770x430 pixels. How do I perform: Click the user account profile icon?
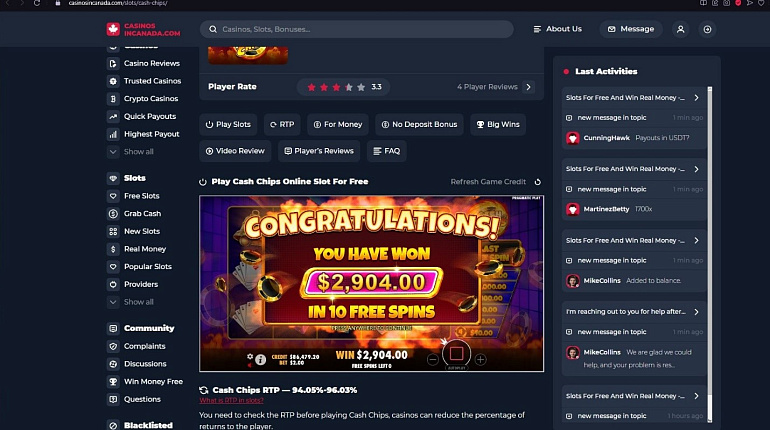point(681,29)
